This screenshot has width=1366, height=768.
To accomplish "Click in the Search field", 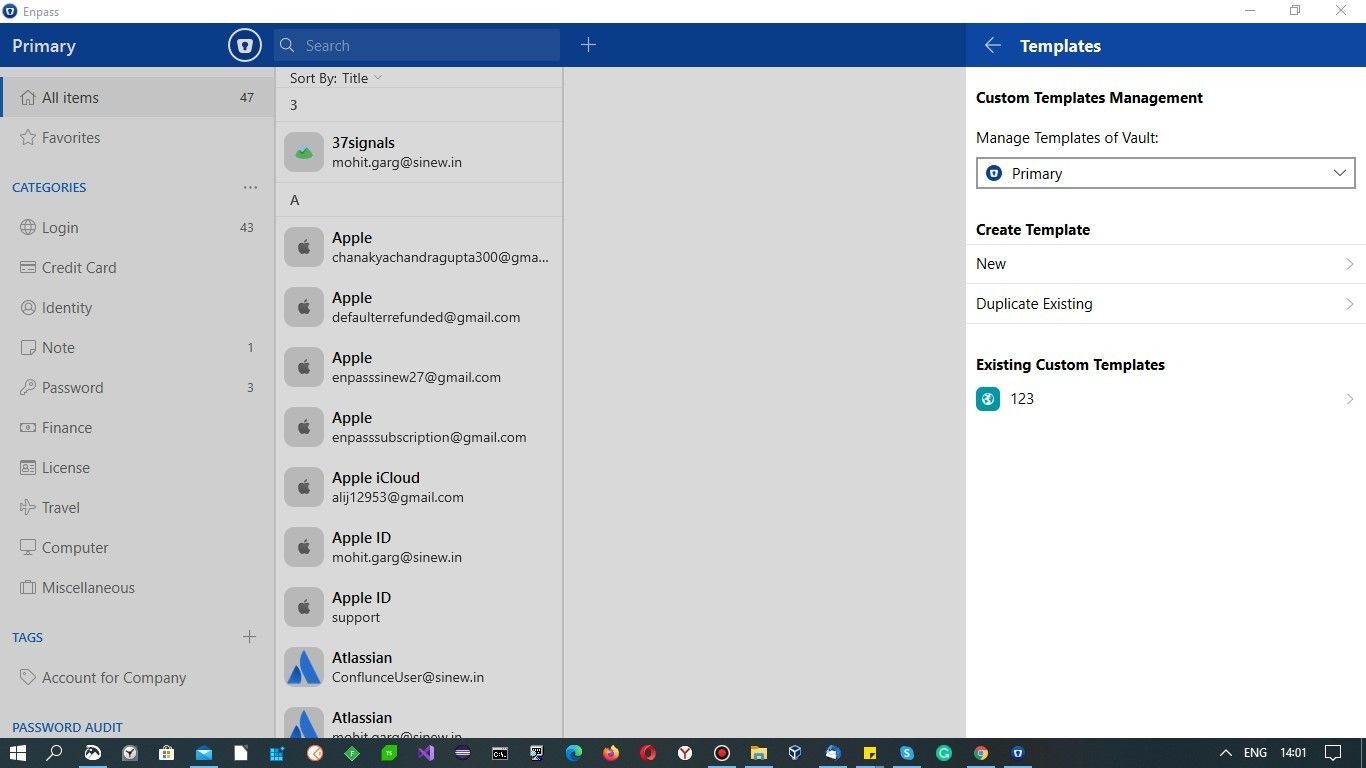I will coord(417,45).
